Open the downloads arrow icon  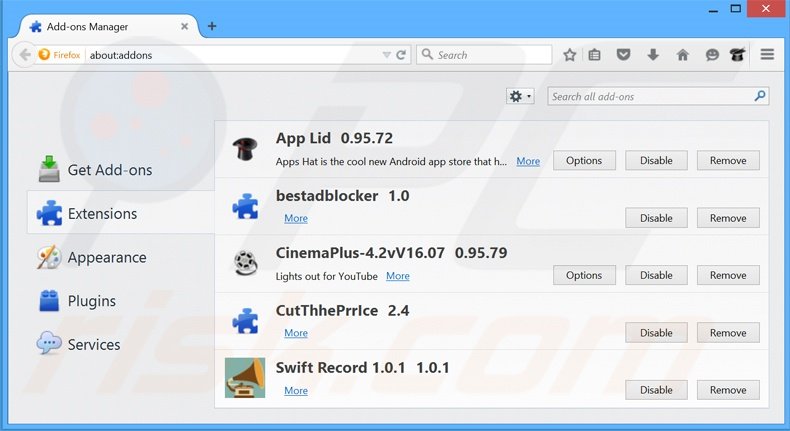click(x=653, y=55)
